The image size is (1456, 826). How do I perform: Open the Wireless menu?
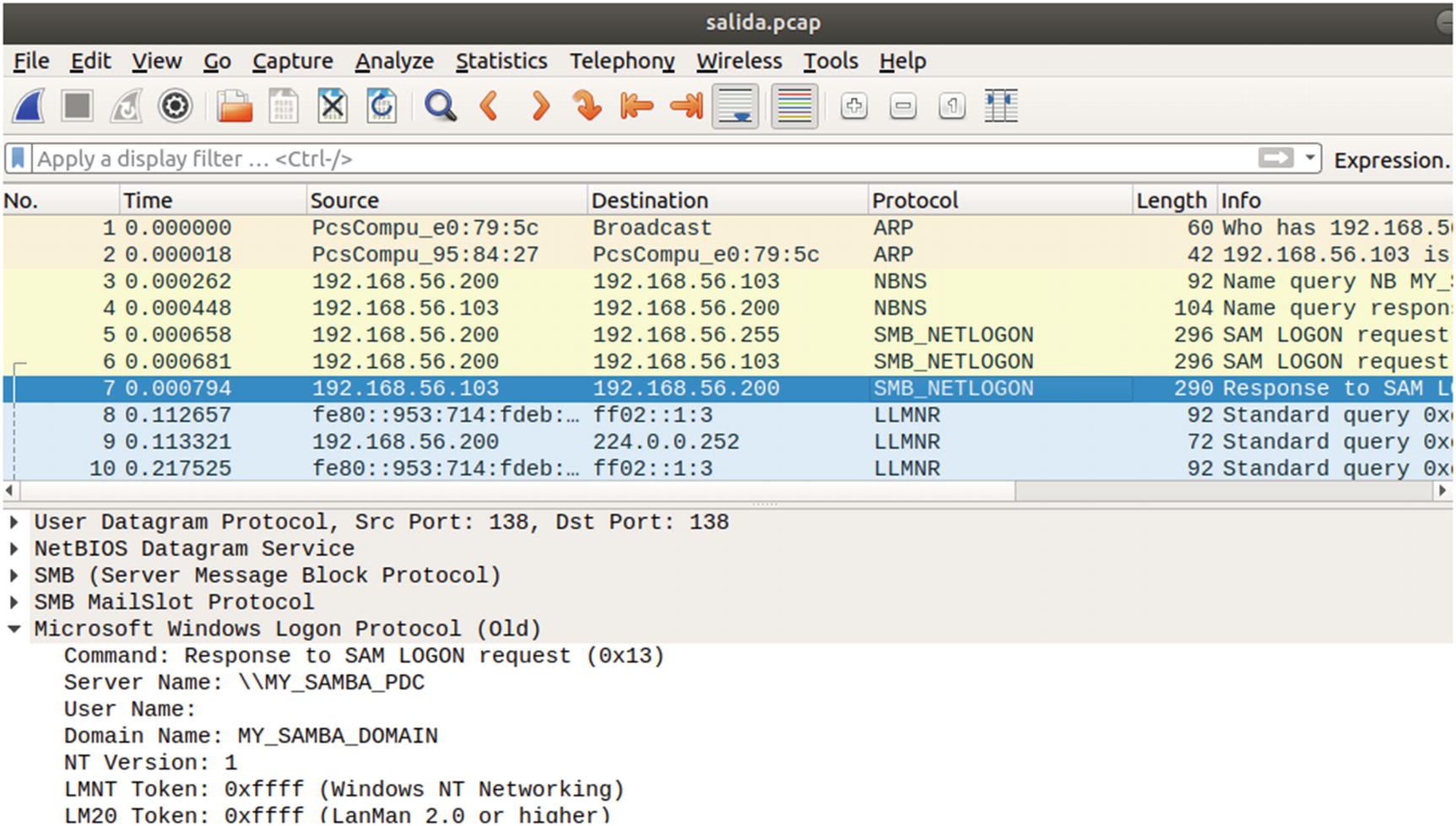point(739,61)
